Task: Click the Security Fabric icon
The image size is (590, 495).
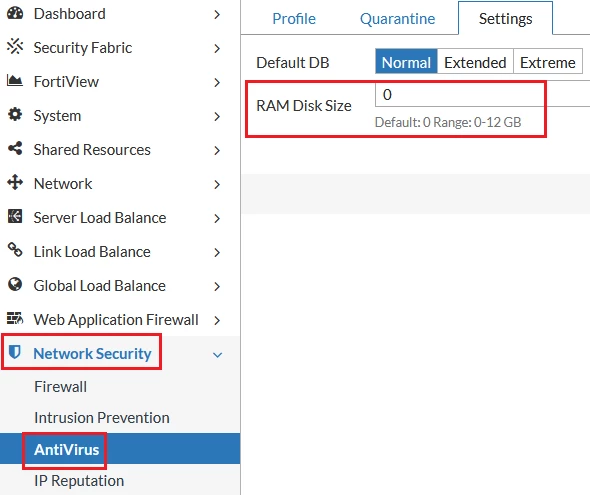Action: pos(15,47)
